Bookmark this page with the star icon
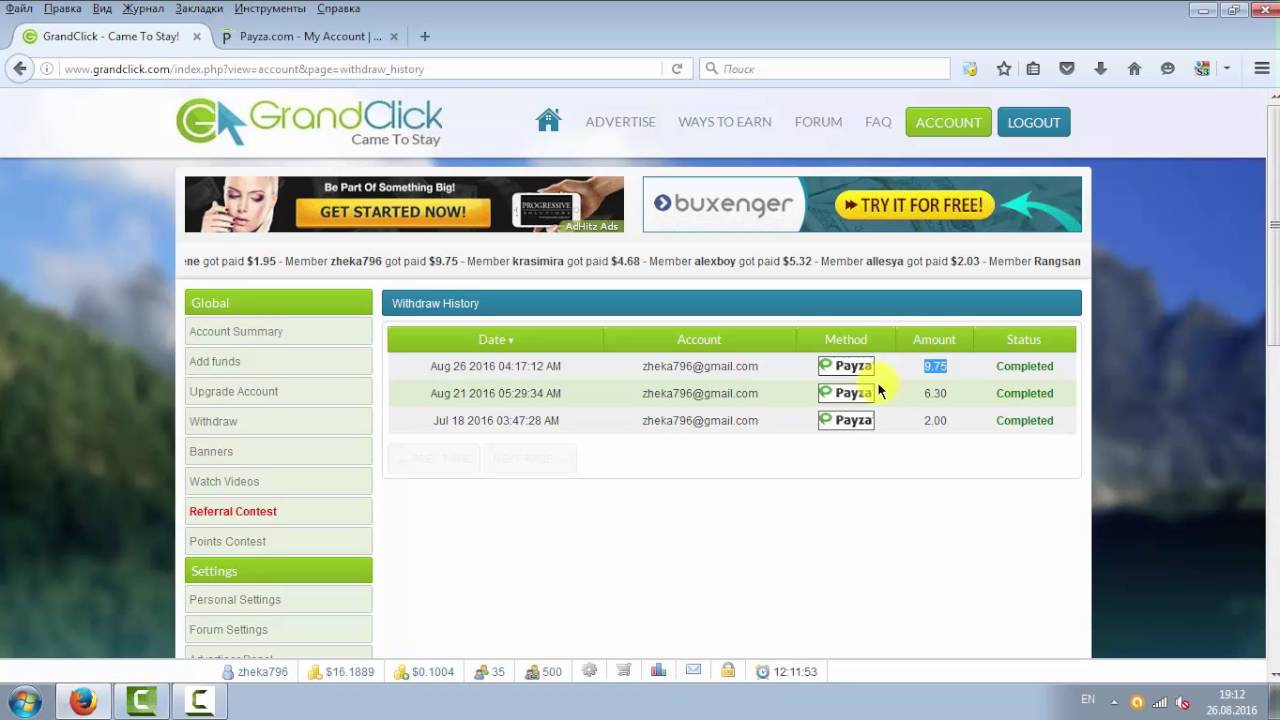Image resolution: width=1280 pixels, height=720 pixels. click(x=1003, y=69)
